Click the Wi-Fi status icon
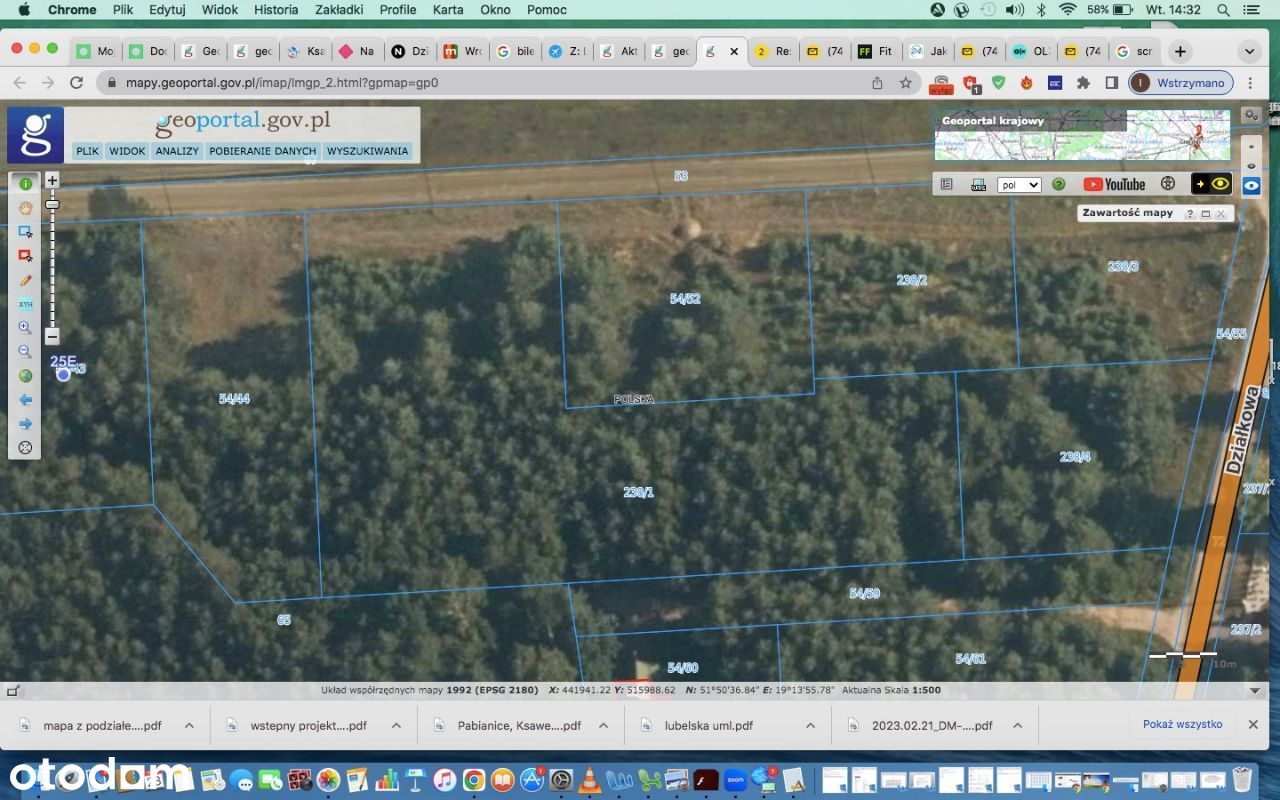 pyautogui.click(x=1067, y=9)
